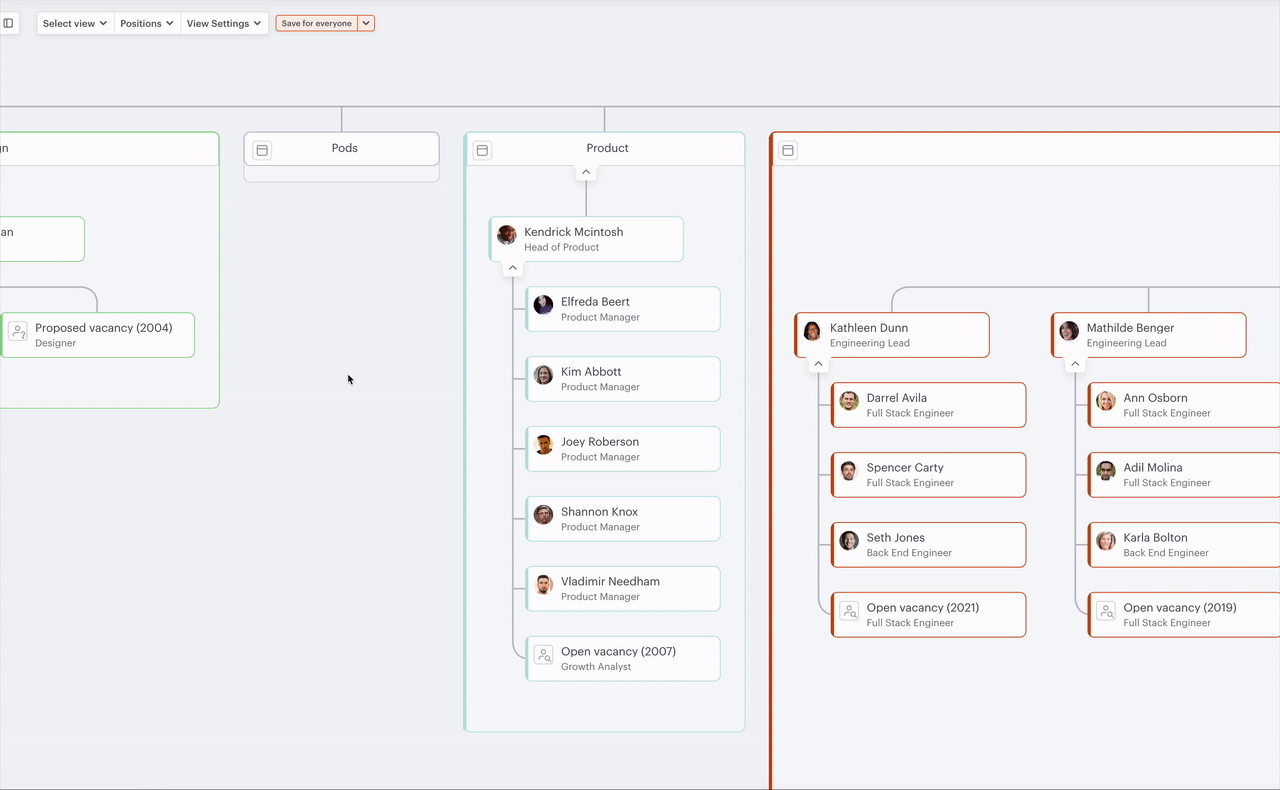Image resolution: width=1280 pixels, height=790 pixels.
Task: Click Darrel Avila's profile photo
Action: (x=848, y=401)
